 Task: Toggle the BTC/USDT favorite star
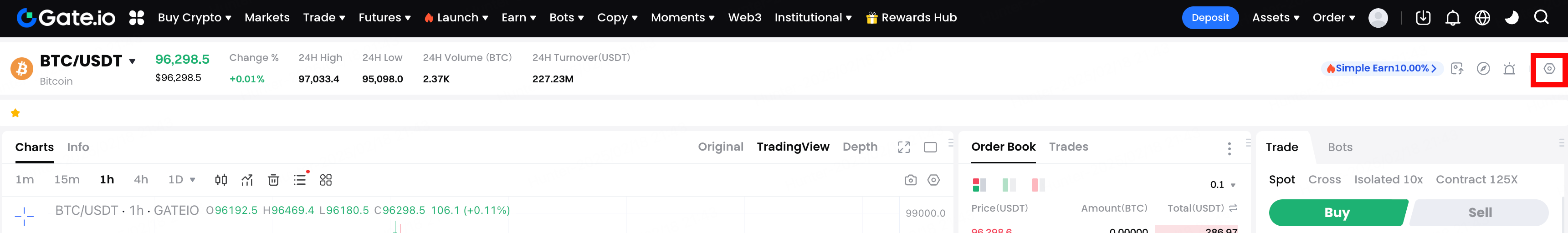(15, 112)
